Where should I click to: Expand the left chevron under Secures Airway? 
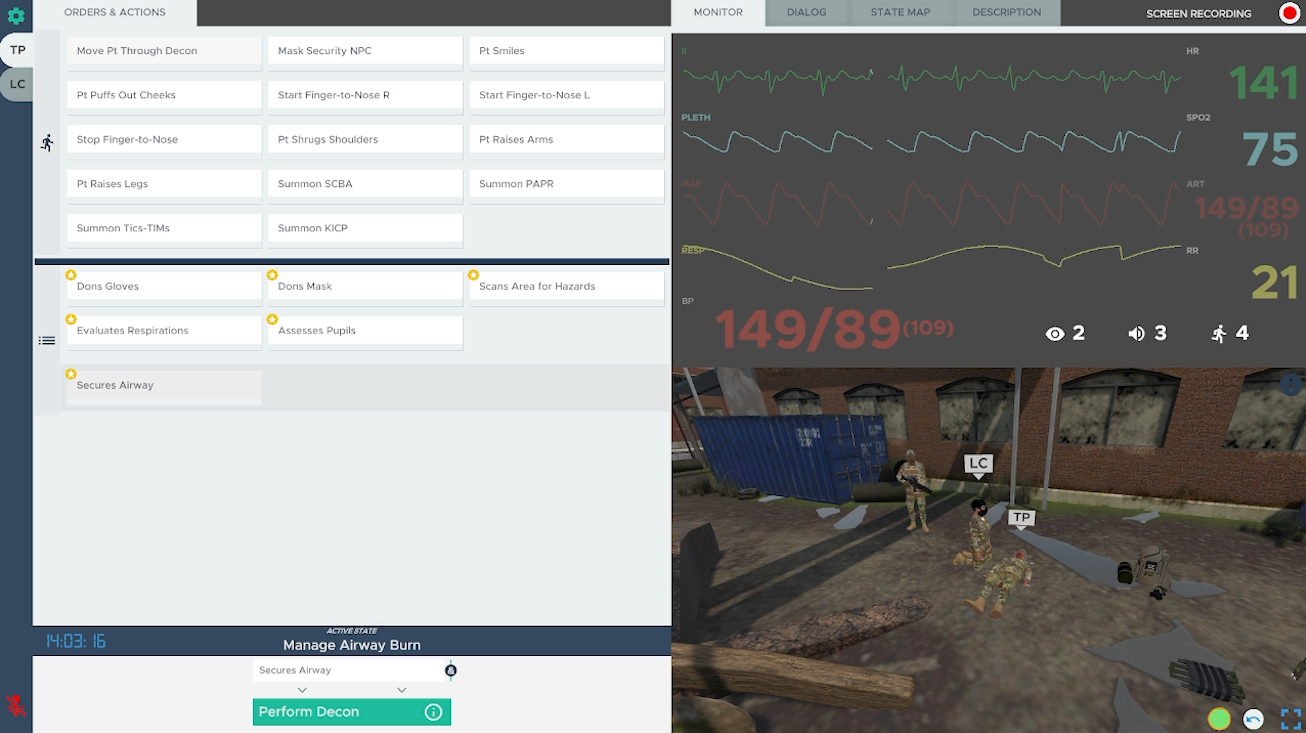pos(302,690)
